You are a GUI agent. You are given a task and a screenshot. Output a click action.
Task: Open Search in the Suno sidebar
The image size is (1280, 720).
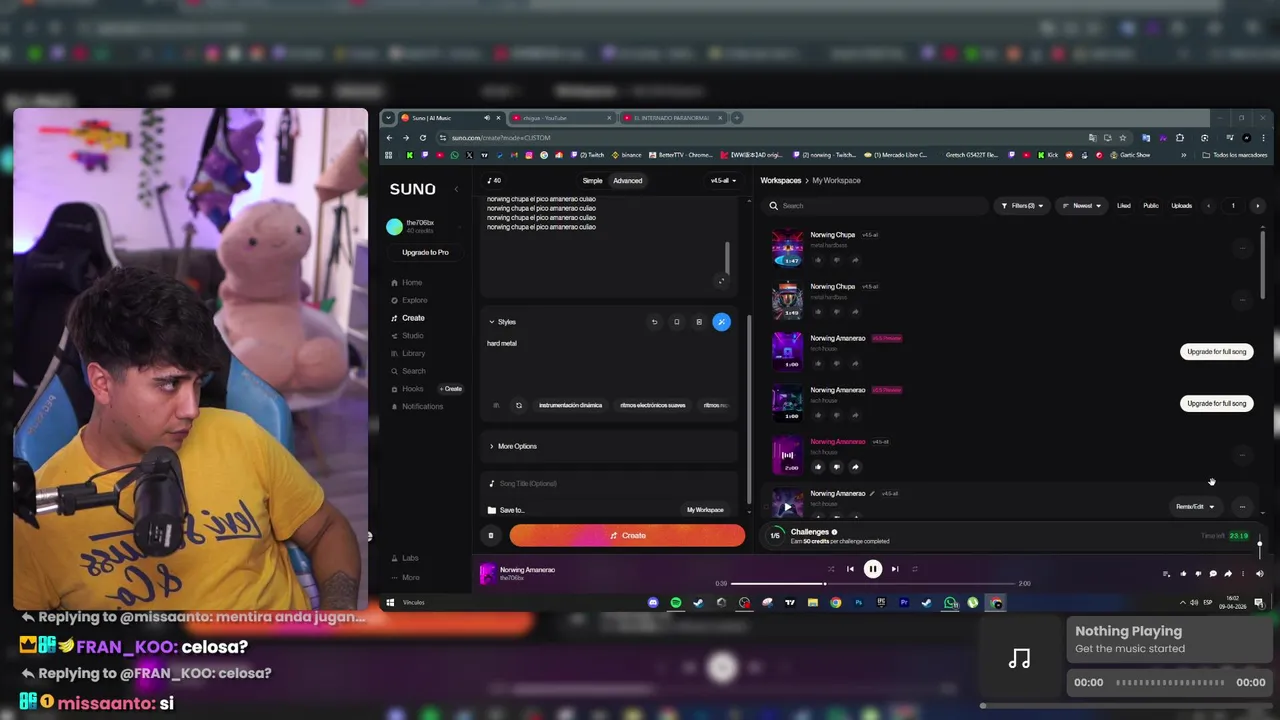(x=408, y=371)
